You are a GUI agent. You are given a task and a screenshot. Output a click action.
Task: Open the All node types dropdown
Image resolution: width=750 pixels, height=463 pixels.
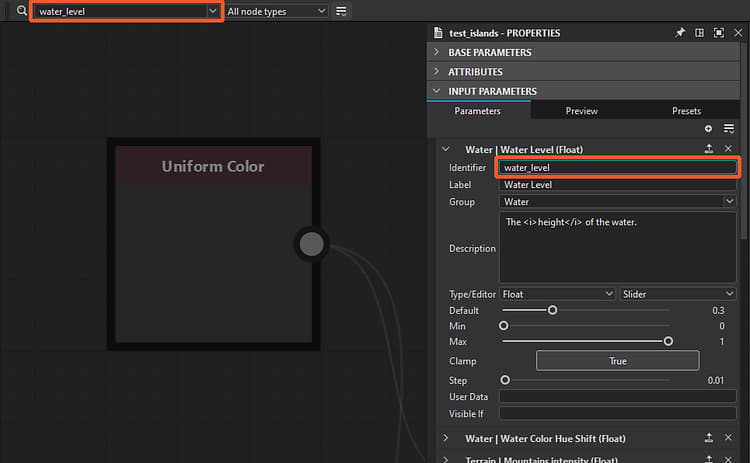[x=276, y=11]
